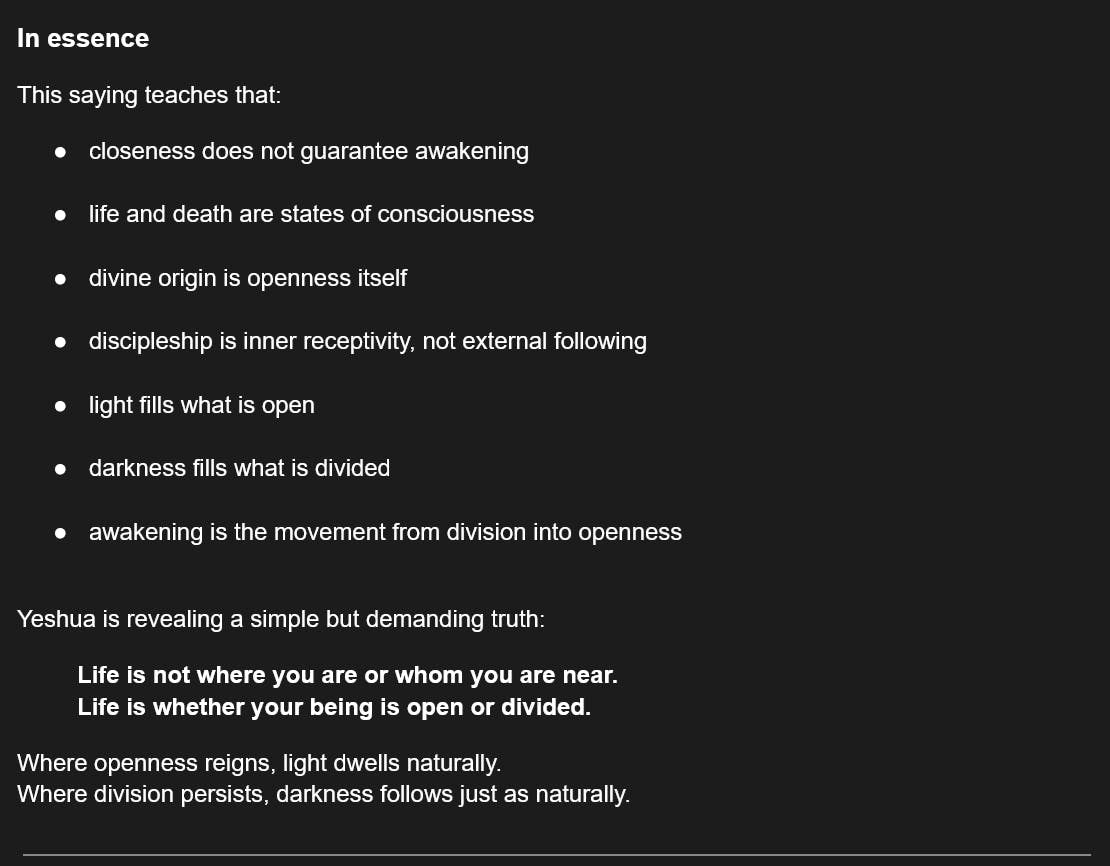
Task: Click the bullet dot before "light fills"
Action: [x=61, y=406]
